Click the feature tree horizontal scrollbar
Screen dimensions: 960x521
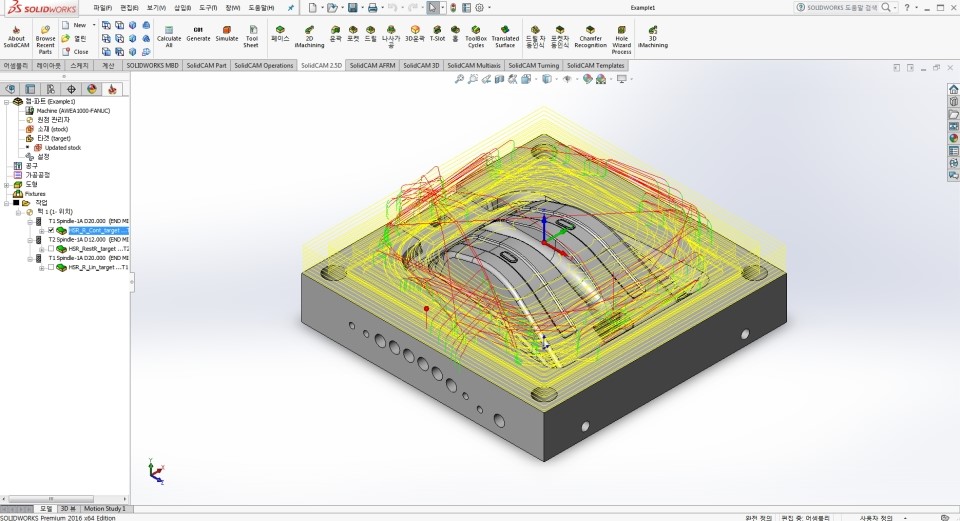coord(51,499)
